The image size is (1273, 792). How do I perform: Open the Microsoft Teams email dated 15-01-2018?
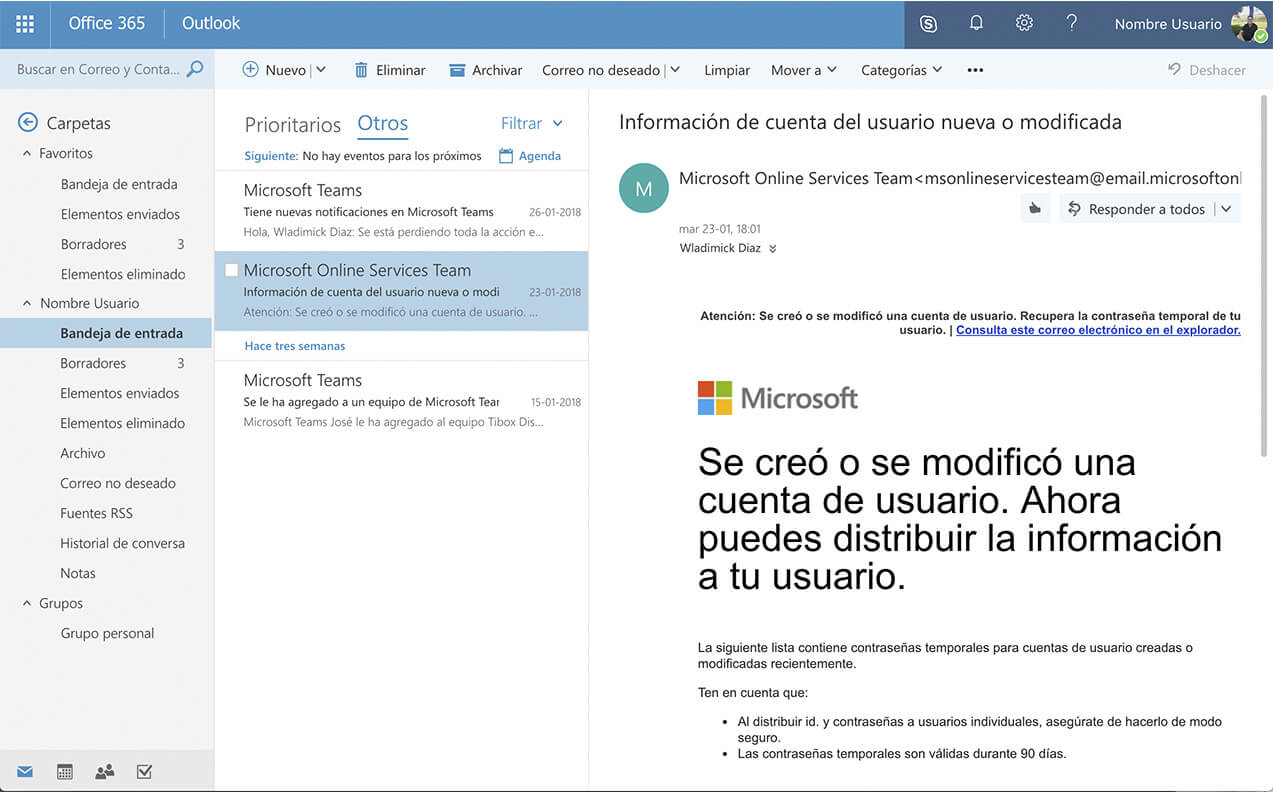(x=401, y=400)
